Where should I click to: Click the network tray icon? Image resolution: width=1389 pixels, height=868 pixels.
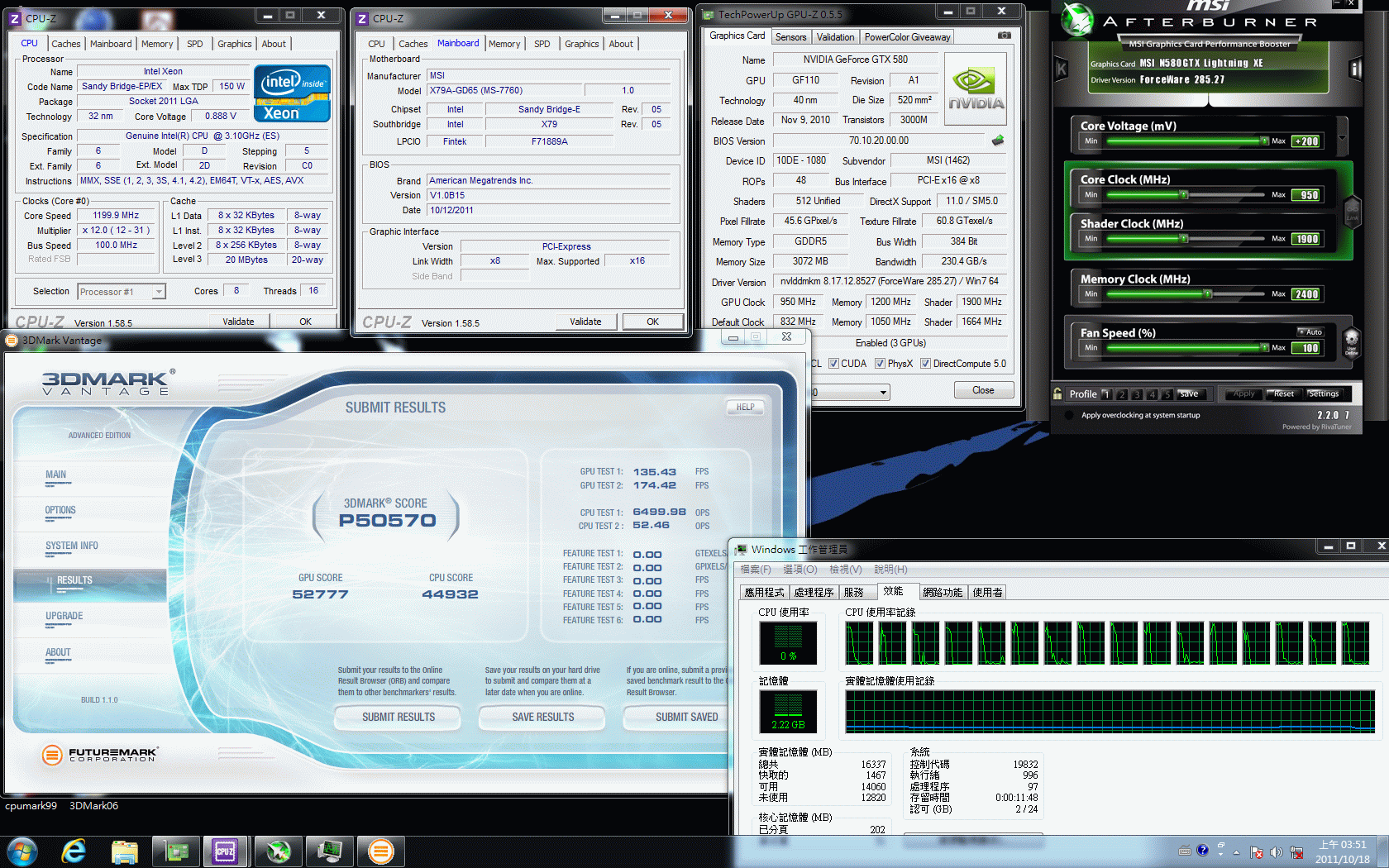tap(1296, 852)
